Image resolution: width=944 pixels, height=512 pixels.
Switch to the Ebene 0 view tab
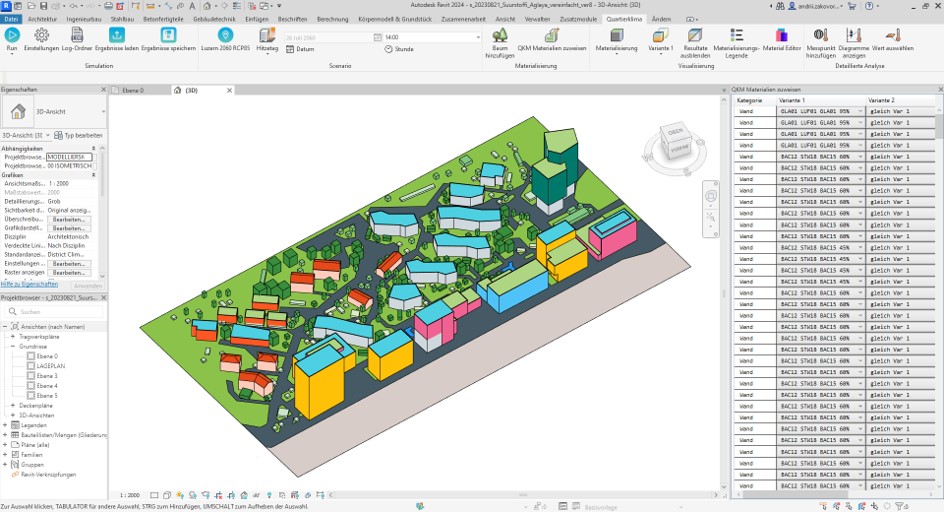(132, 90)
